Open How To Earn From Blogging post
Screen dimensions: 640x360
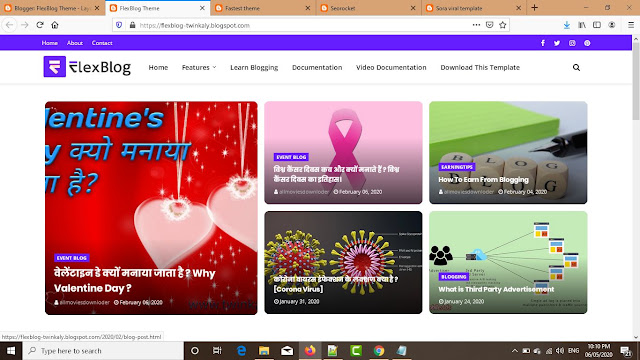483,180
